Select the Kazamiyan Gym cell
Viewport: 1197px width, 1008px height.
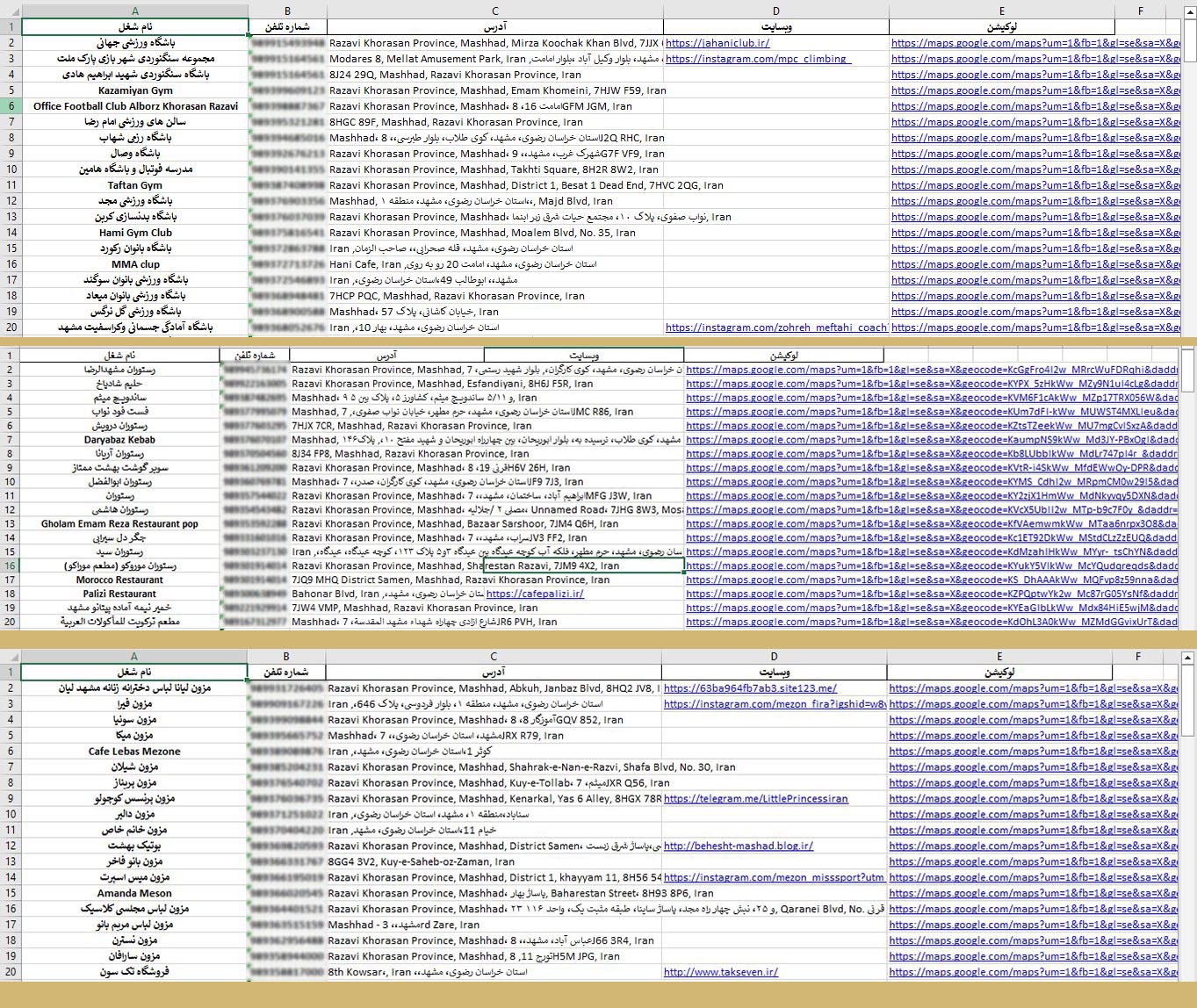[135, 90]
